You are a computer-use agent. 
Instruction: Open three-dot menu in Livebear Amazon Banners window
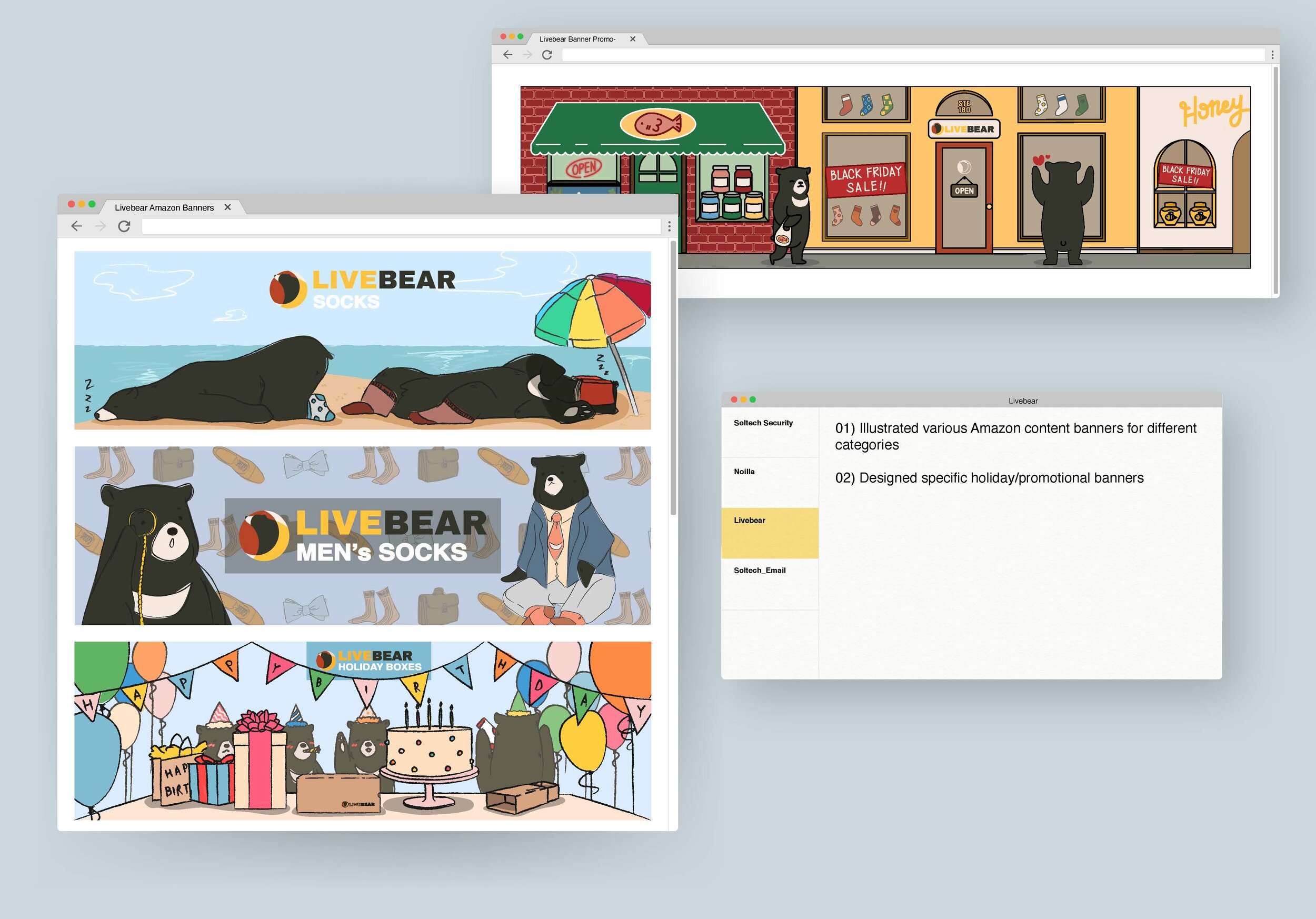[669, 226]
